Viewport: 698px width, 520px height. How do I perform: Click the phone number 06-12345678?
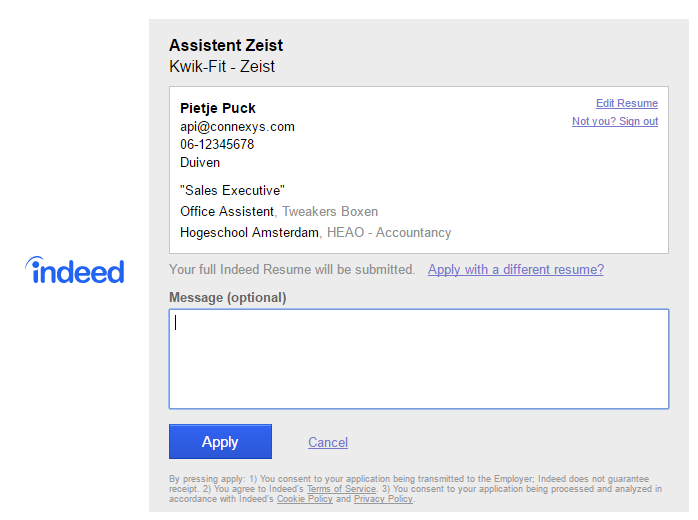pyautogui.click(x=217, y=144)
